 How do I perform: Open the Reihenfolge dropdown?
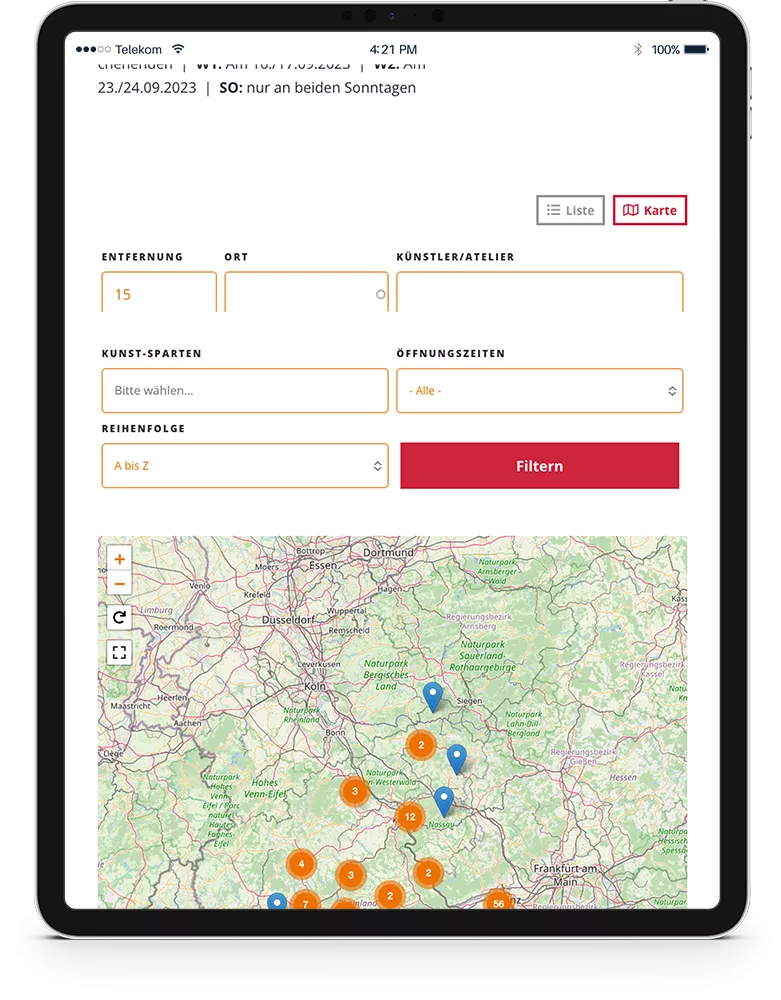coord(245,466)
